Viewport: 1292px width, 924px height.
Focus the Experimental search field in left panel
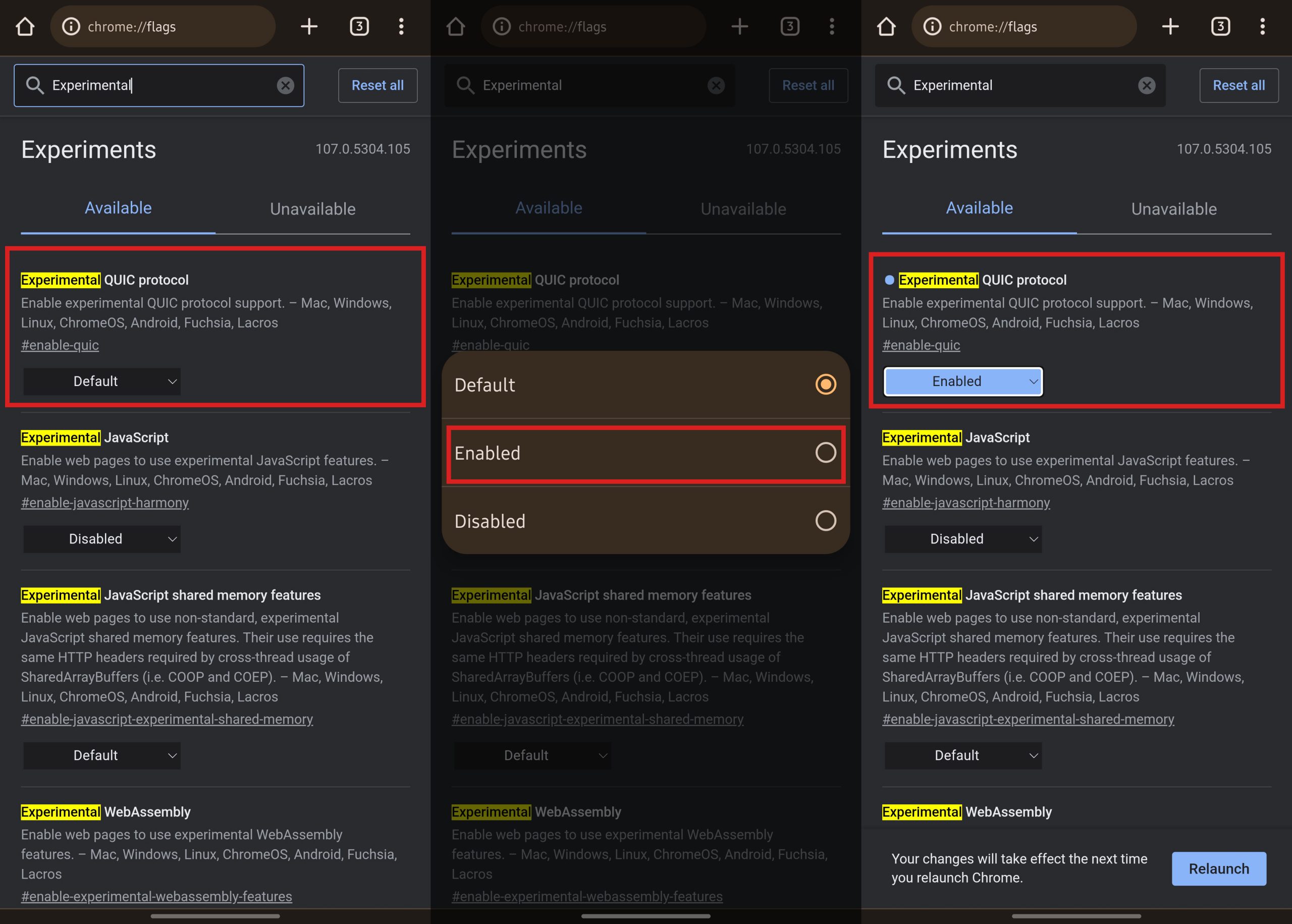point(159,85)
